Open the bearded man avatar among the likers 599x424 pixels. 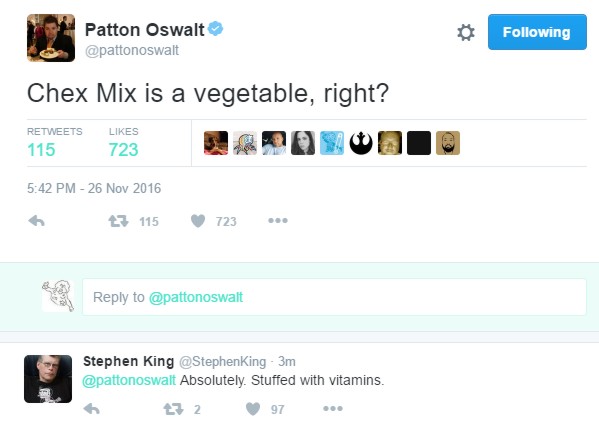pos(448,143)
